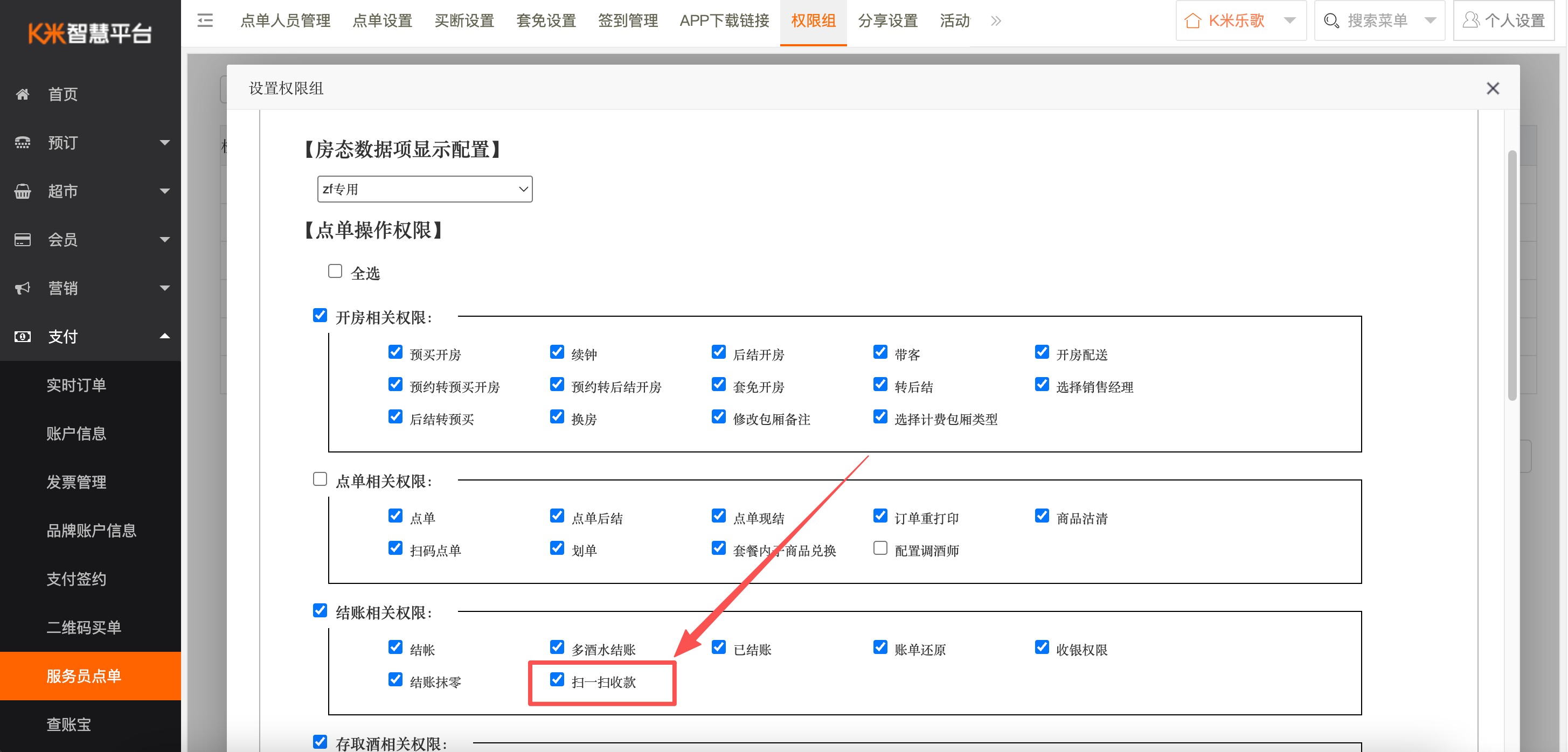Uncheck the 扫一扫收款 permission
The width and height of the screenshot is (1568, 752).
pyautogui.click(x=557, y=679)
